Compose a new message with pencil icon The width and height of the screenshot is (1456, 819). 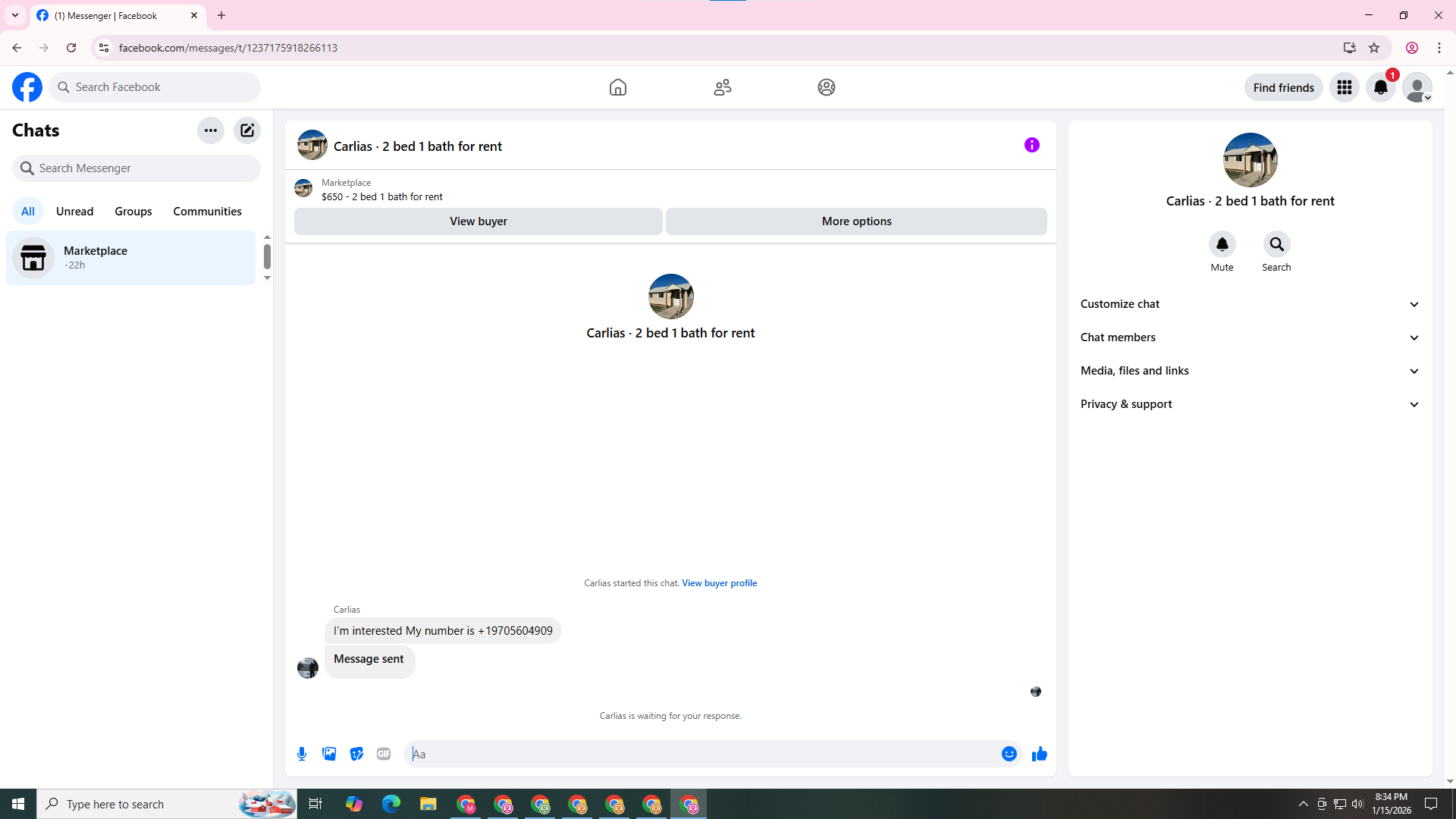(247, 130)
